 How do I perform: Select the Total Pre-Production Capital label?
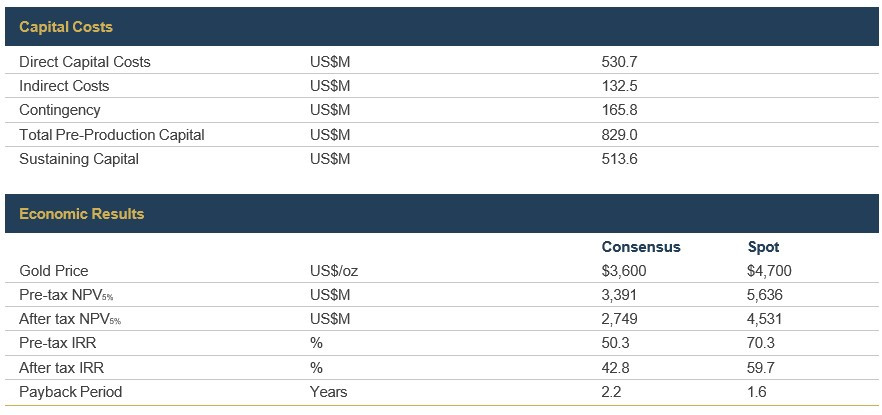[x=112, y=135]
